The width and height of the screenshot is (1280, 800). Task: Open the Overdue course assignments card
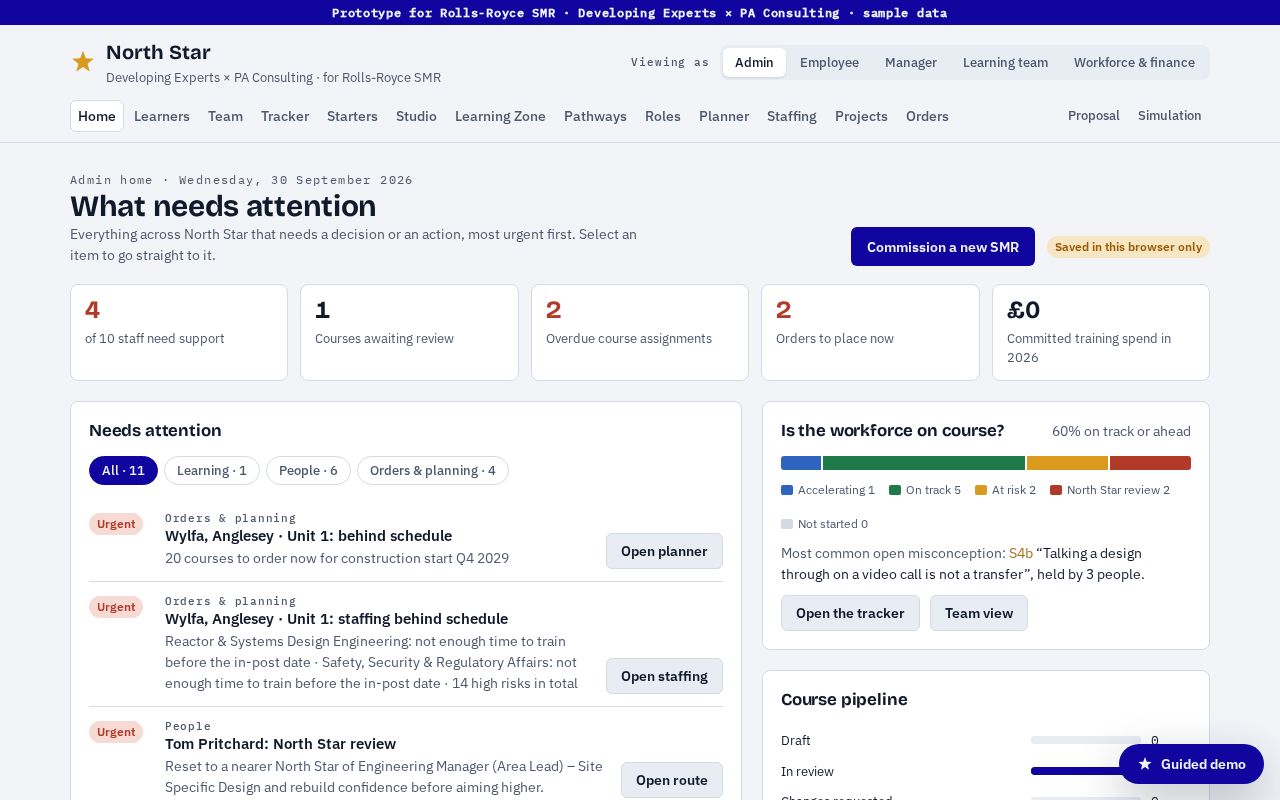click(640, 332)
